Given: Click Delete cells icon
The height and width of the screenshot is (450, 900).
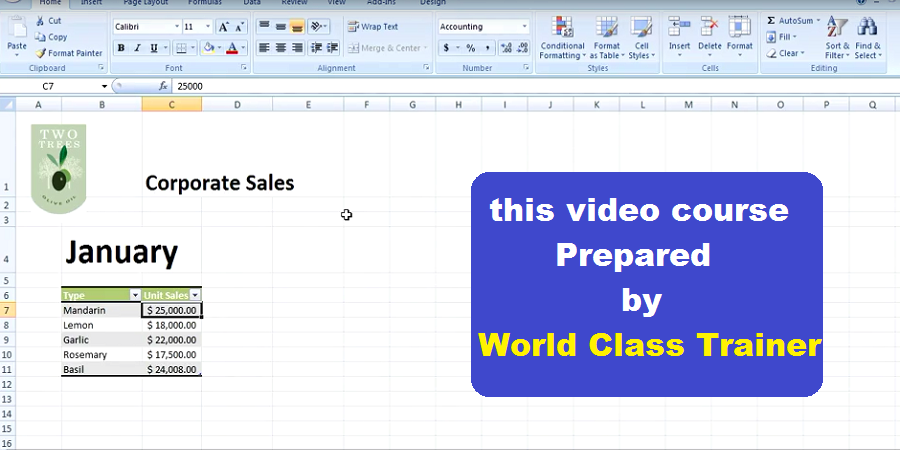Looking at the screenshot, I should [709, 27].
